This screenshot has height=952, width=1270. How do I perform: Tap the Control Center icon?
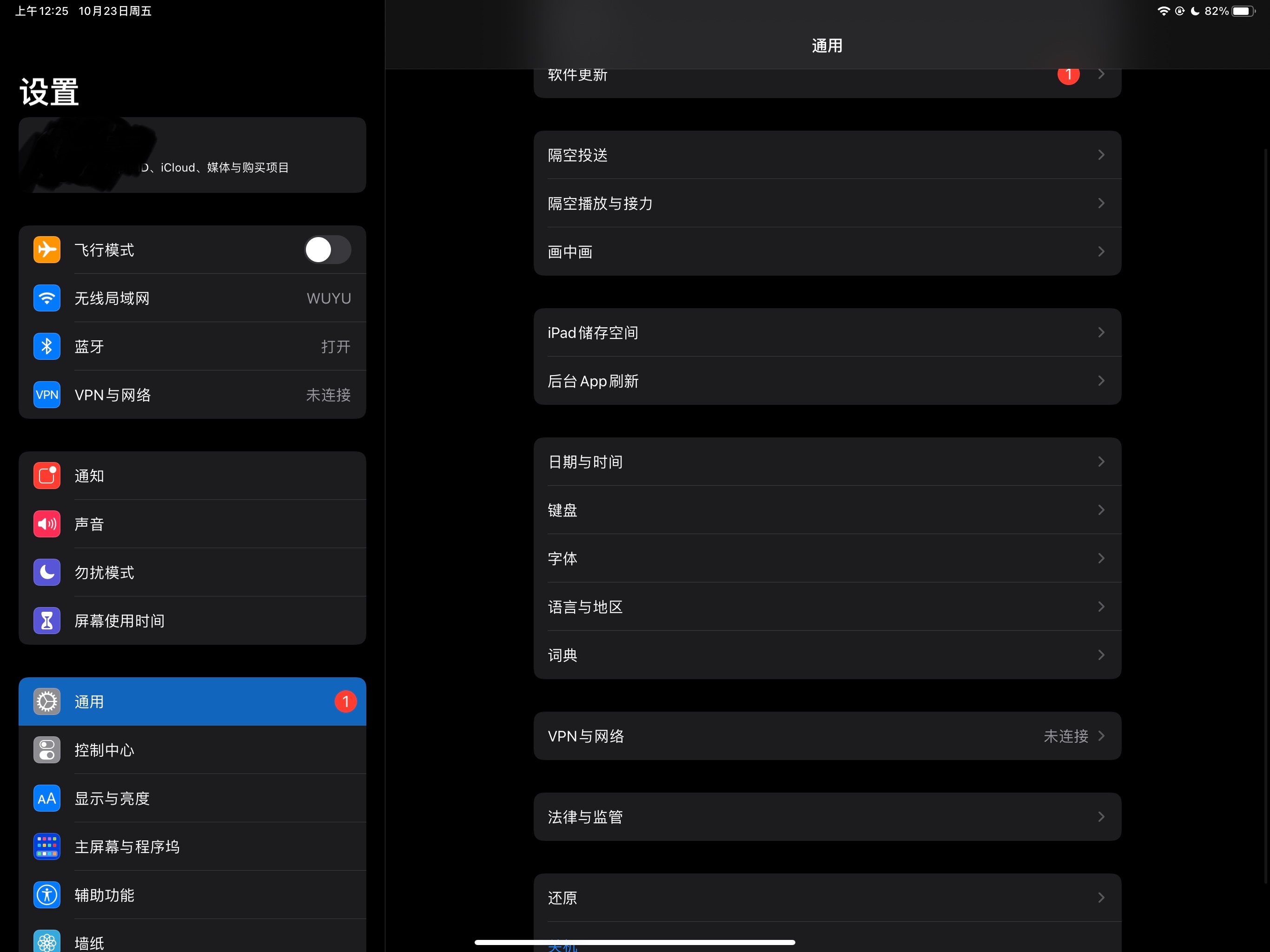click(46, 750)
